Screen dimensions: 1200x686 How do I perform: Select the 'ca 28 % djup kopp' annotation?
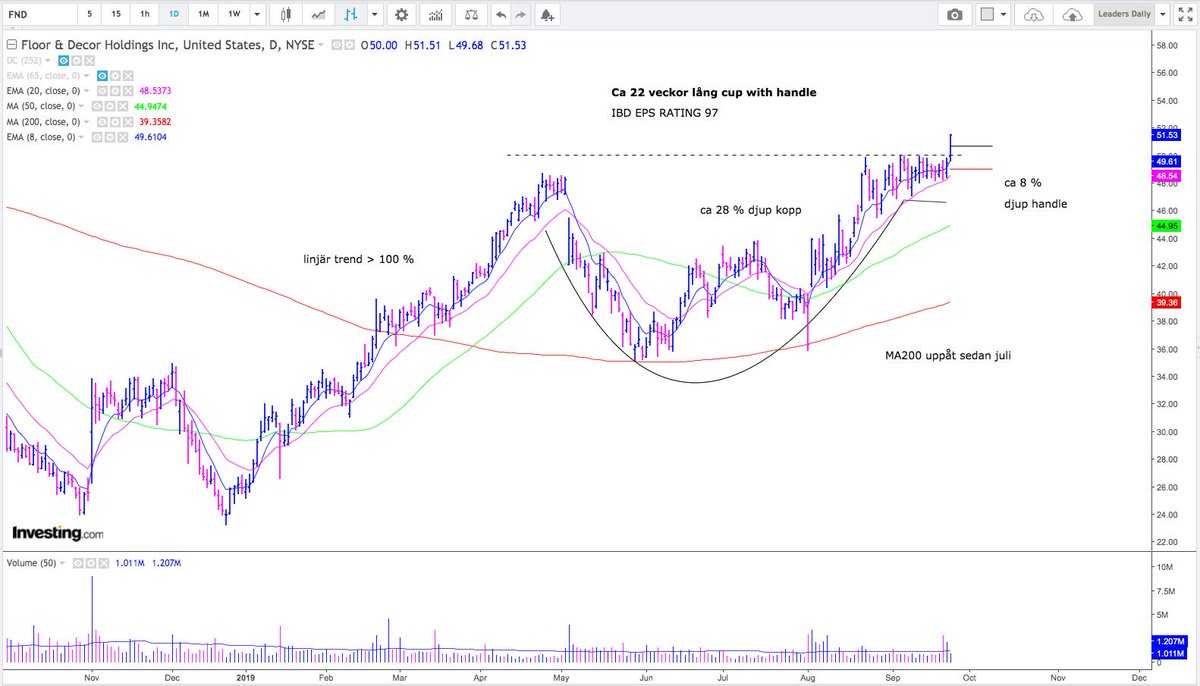[x=751, y=210]
